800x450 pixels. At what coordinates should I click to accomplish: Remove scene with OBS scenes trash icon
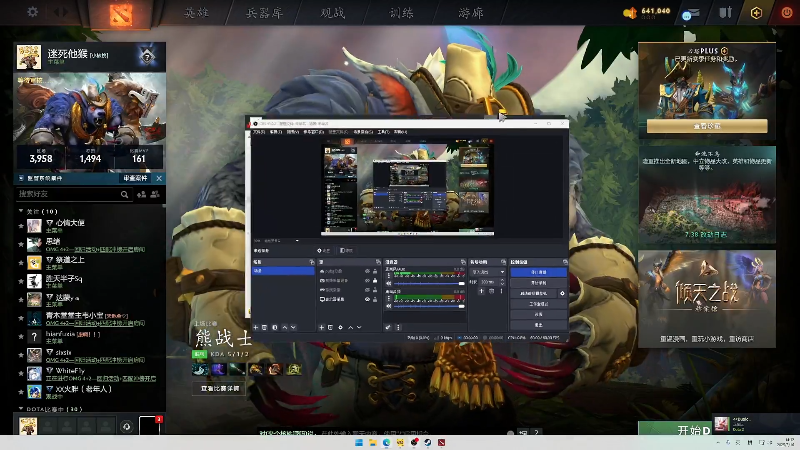[x=264, y=327]
